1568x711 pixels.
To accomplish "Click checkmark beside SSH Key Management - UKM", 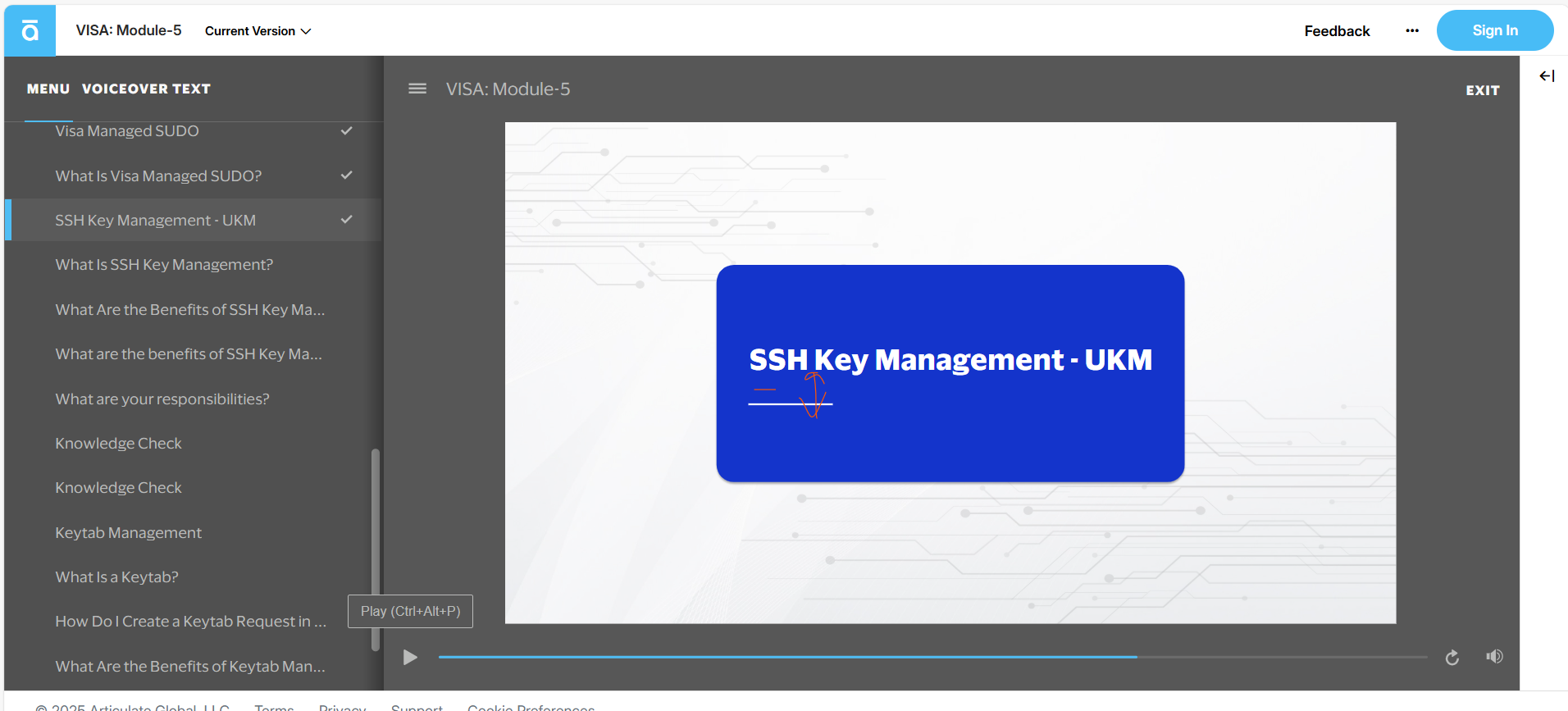I will point(347,220).
